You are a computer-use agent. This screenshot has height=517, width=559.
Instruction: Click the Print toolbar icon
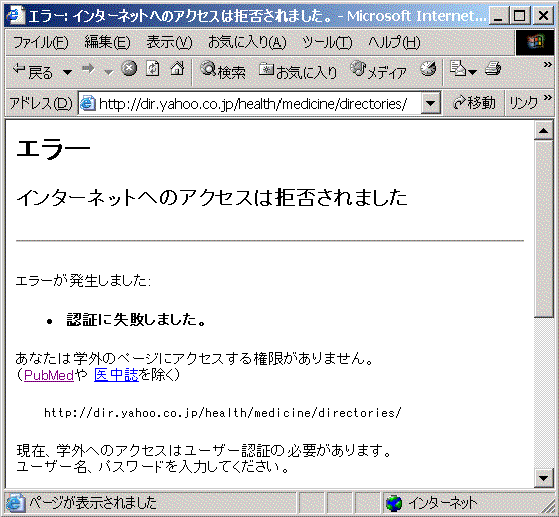(493, 68)
